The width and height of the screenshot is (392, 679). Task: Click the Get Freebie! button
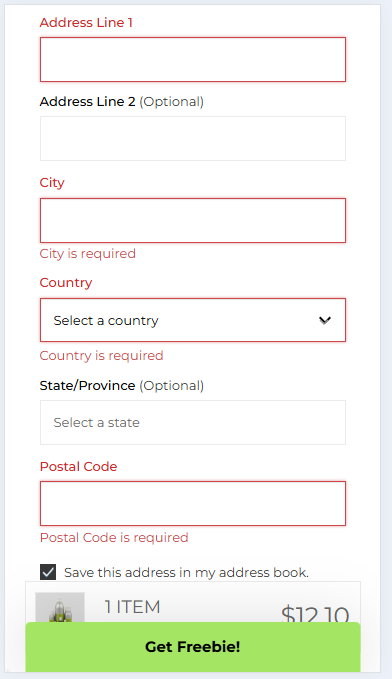pyautogui.click(x=193, y=647)
